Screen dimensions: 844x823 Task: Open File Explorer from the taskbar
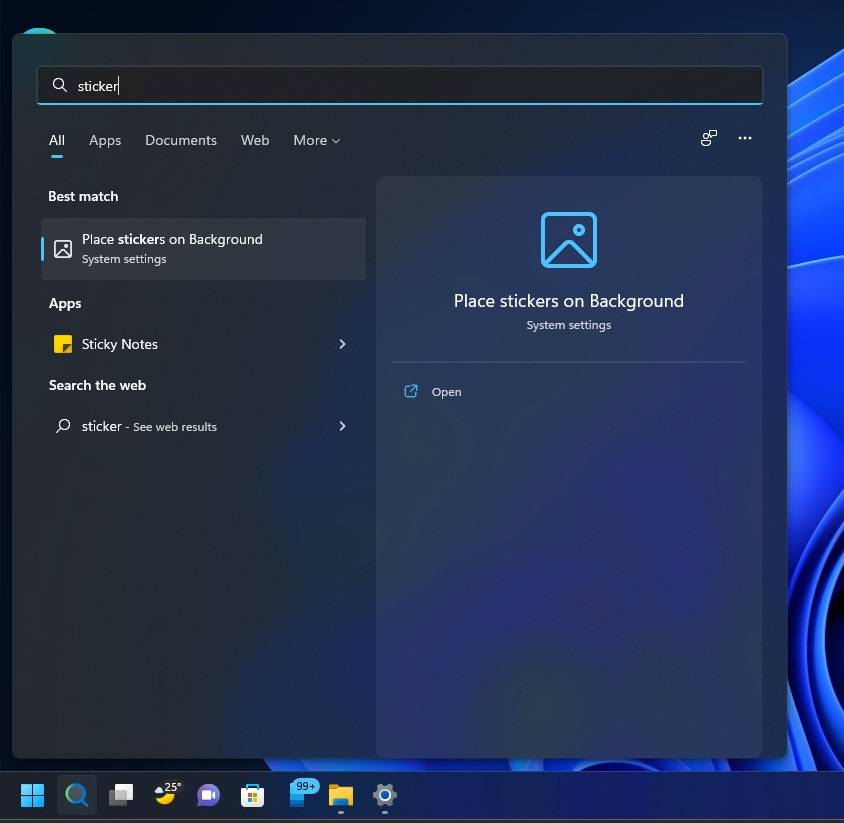(x=340, y=795)
